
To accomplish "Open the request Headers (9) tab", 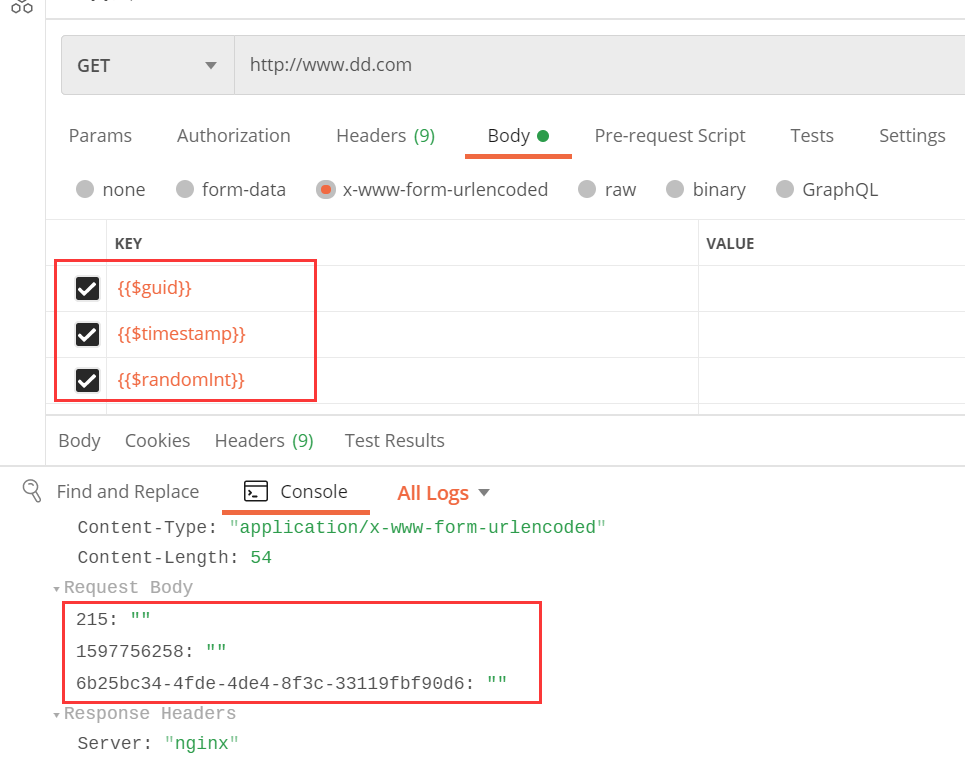I will click(386, 135).
